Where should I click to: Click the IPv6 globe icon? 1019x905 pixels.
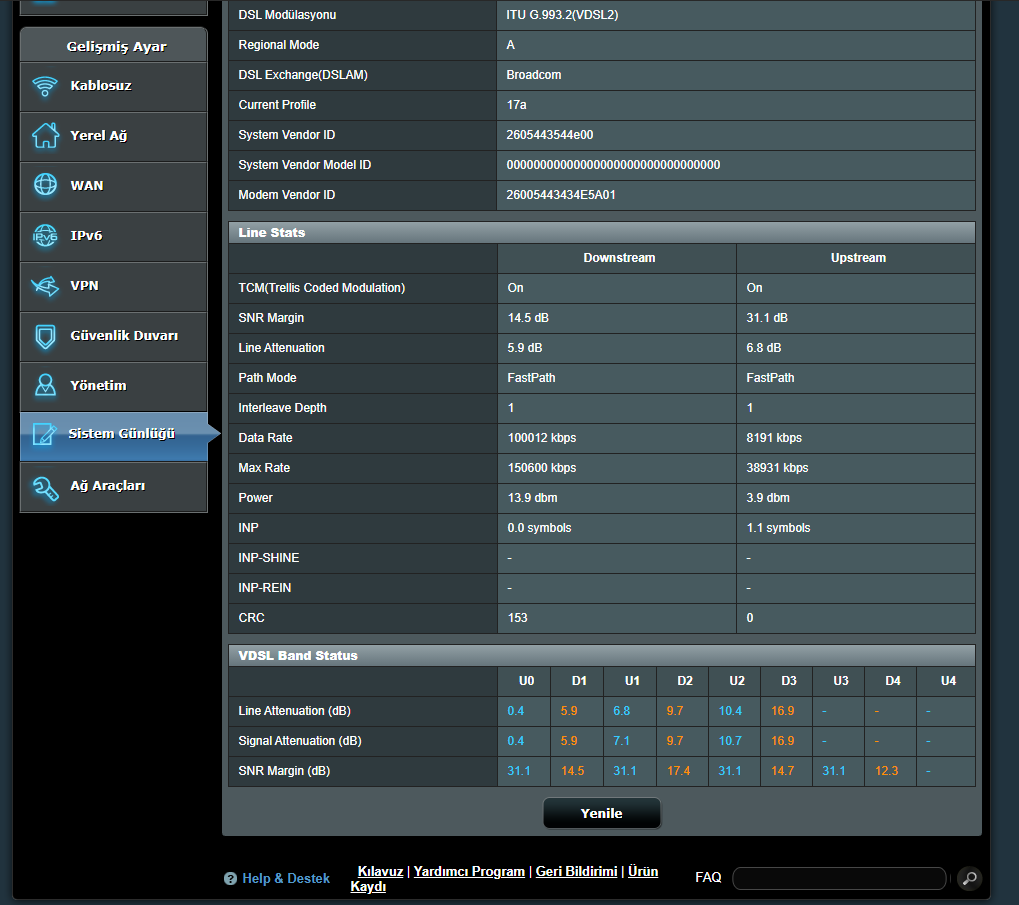click(x=45, y=236)
